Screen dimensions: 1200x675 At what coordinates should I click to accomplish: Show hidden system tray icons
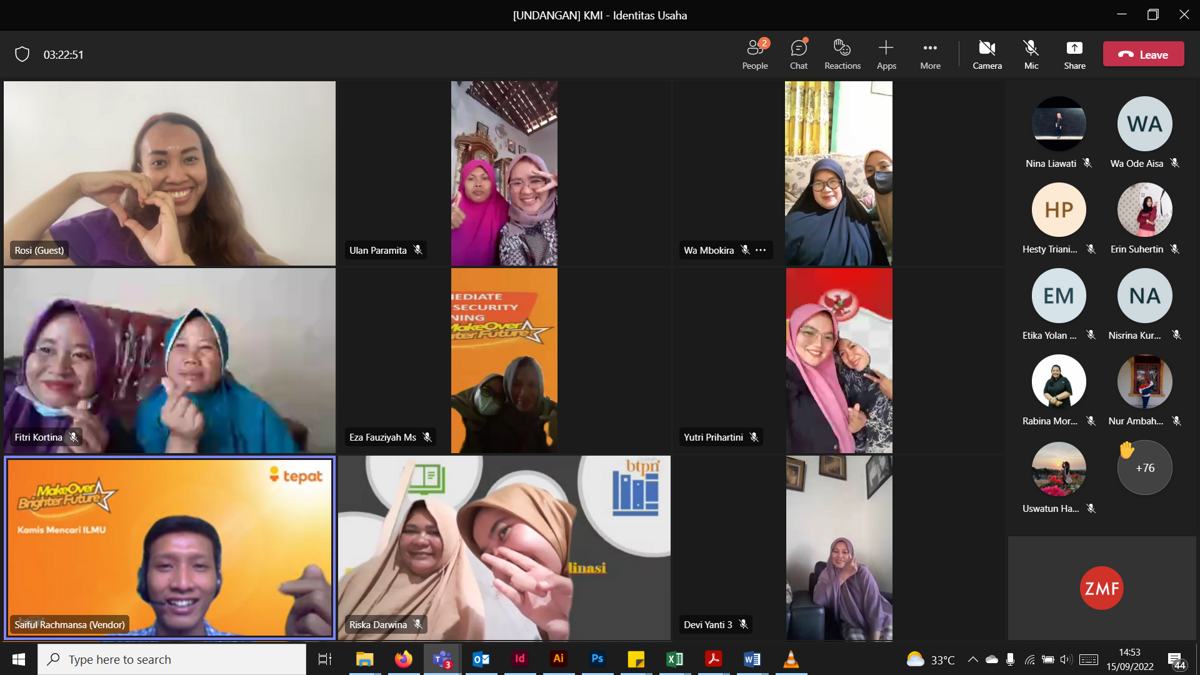click(x=972, y=659)
